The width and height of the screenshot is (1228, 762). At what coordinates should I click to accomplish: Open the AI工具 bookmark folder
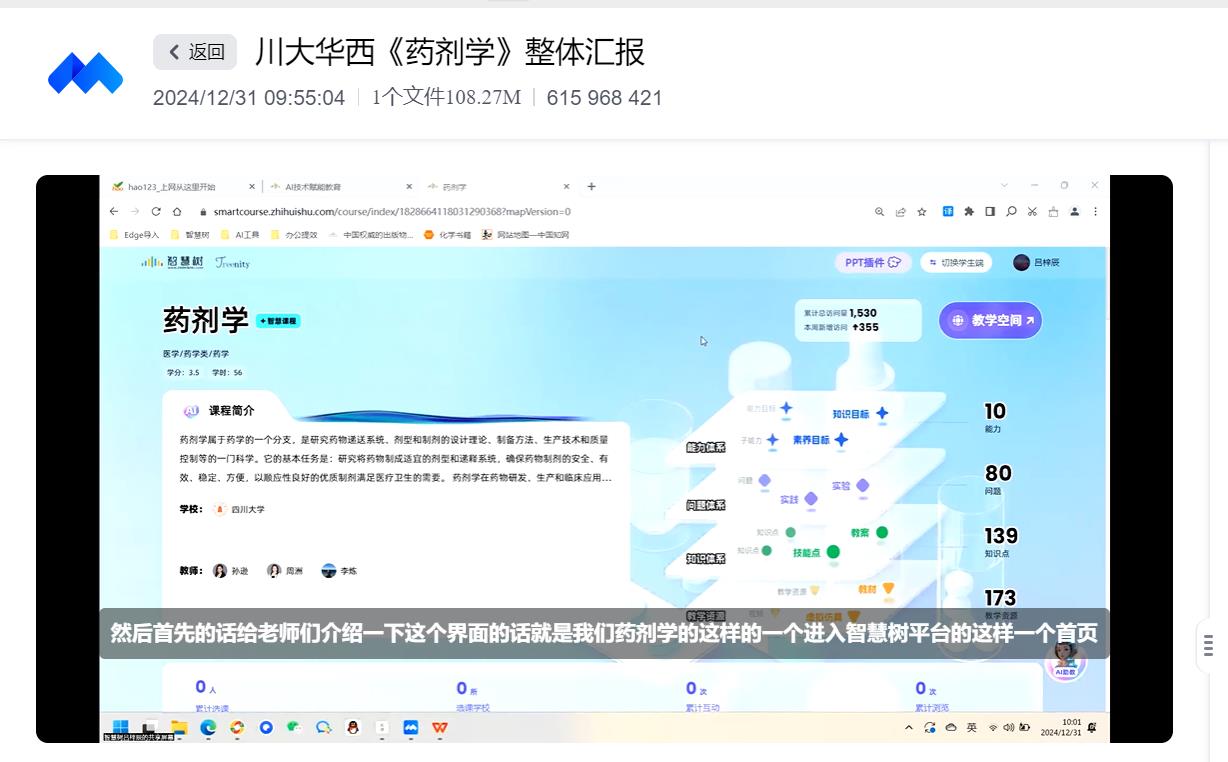pos(240,235)
